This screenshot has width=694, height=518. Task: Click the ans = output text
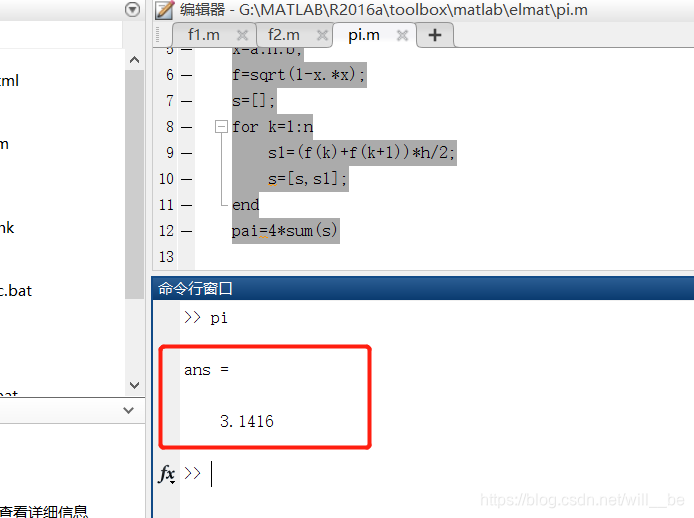click(x=206, y=370)
